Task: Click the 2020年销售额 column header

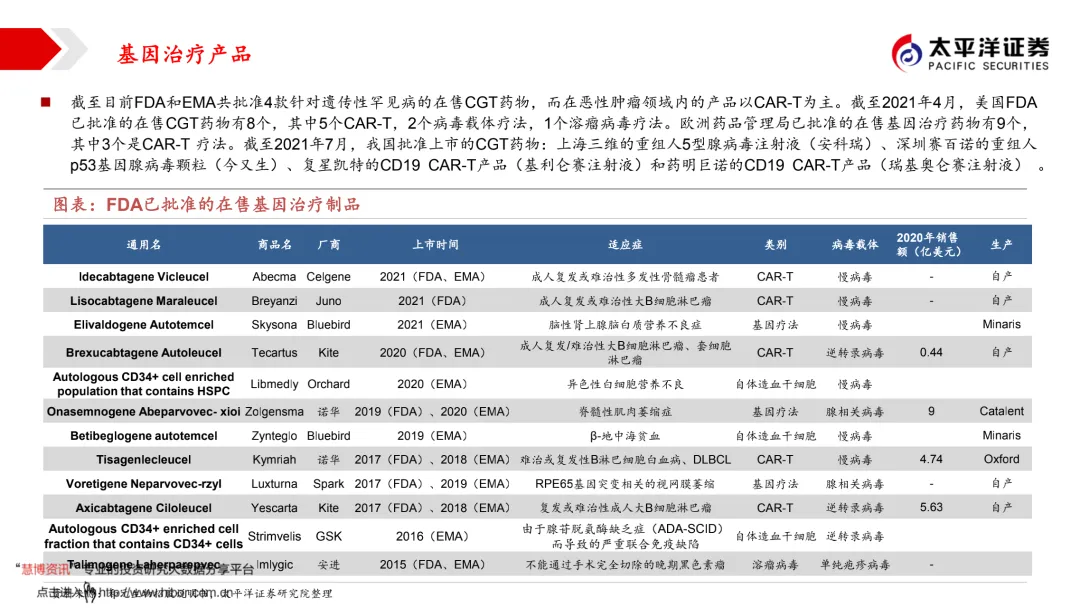Action: [x=928, y=244]
